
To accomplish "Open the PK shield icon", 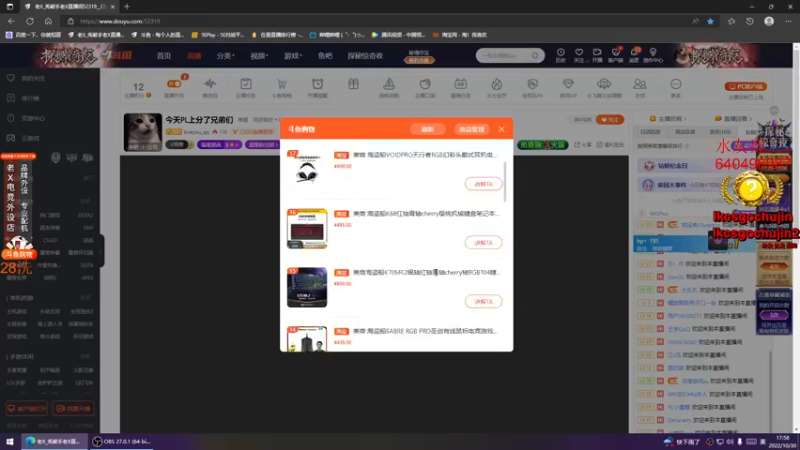I will coord(532,84).
